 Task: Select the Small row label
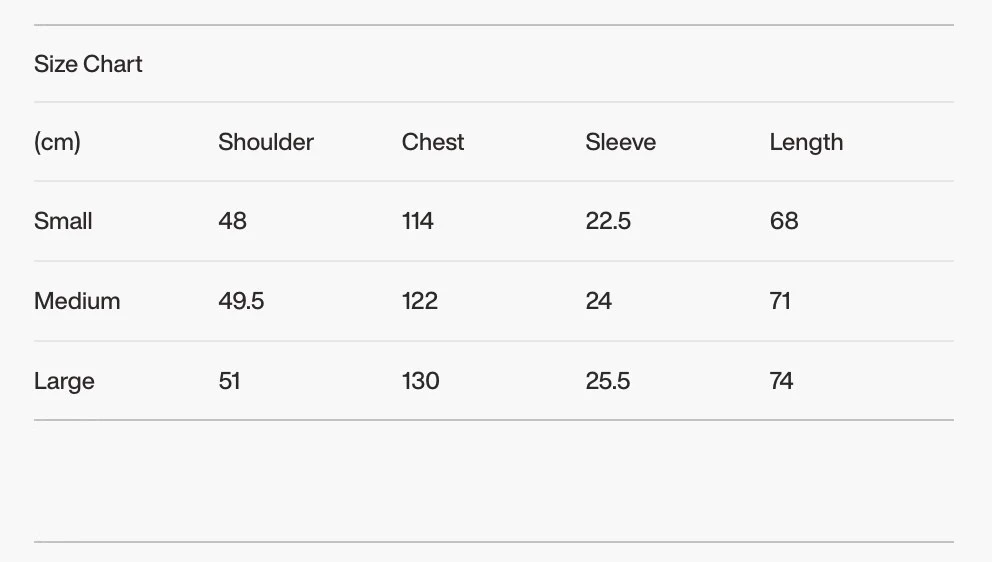(x=63, y=221)
